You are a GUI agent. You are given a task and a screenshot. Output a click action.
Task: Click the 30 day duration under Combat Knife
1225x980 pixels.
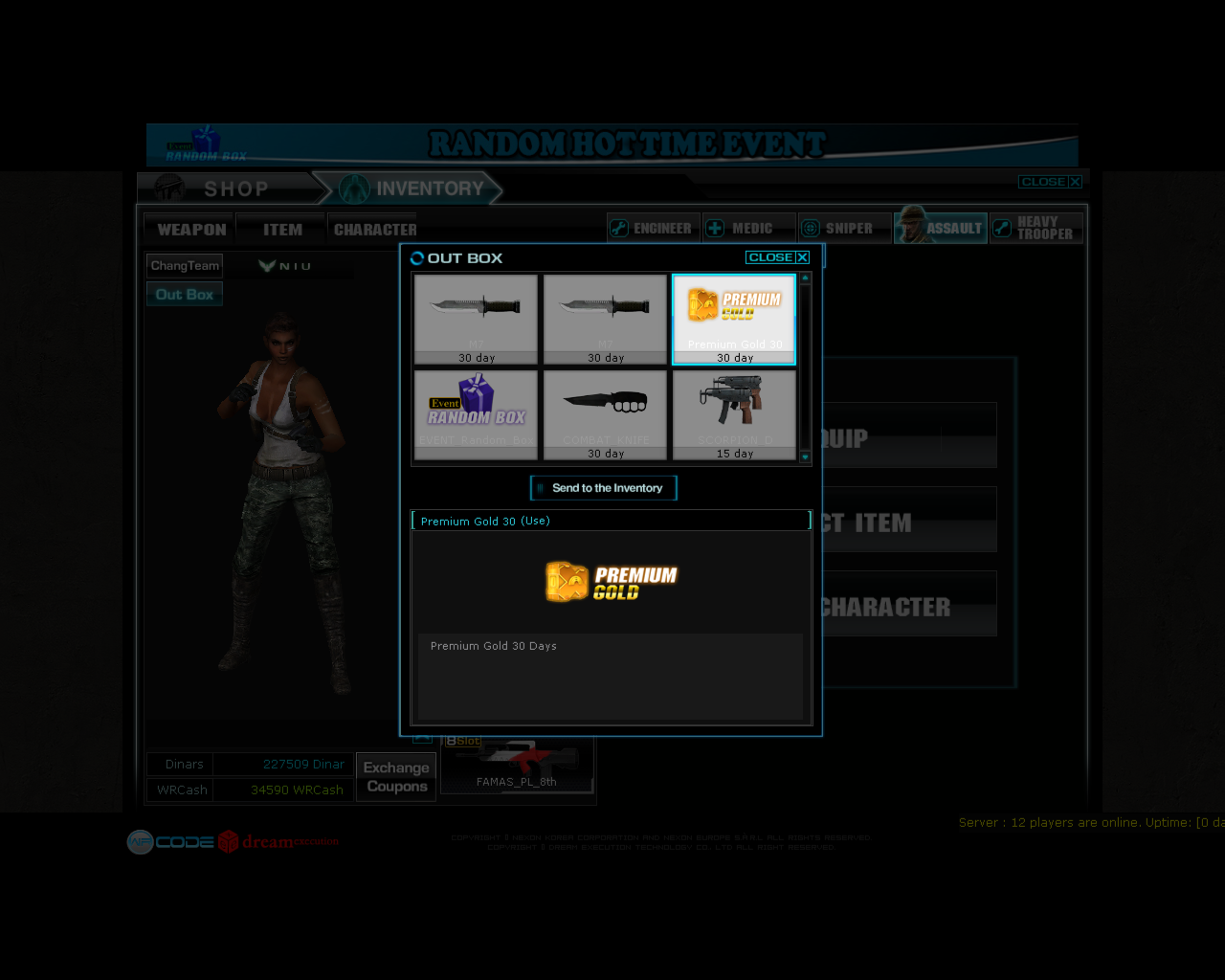606,454
